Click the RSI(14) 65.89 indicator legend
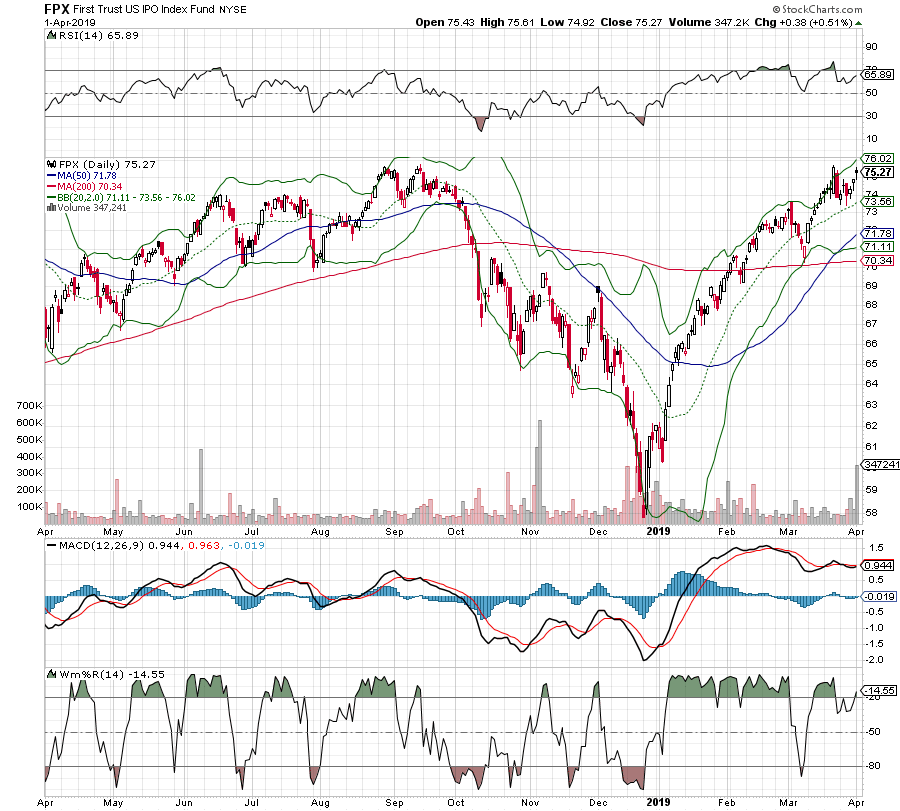Image resolution: width=900 pixels, height=811 pixels. 99,36
